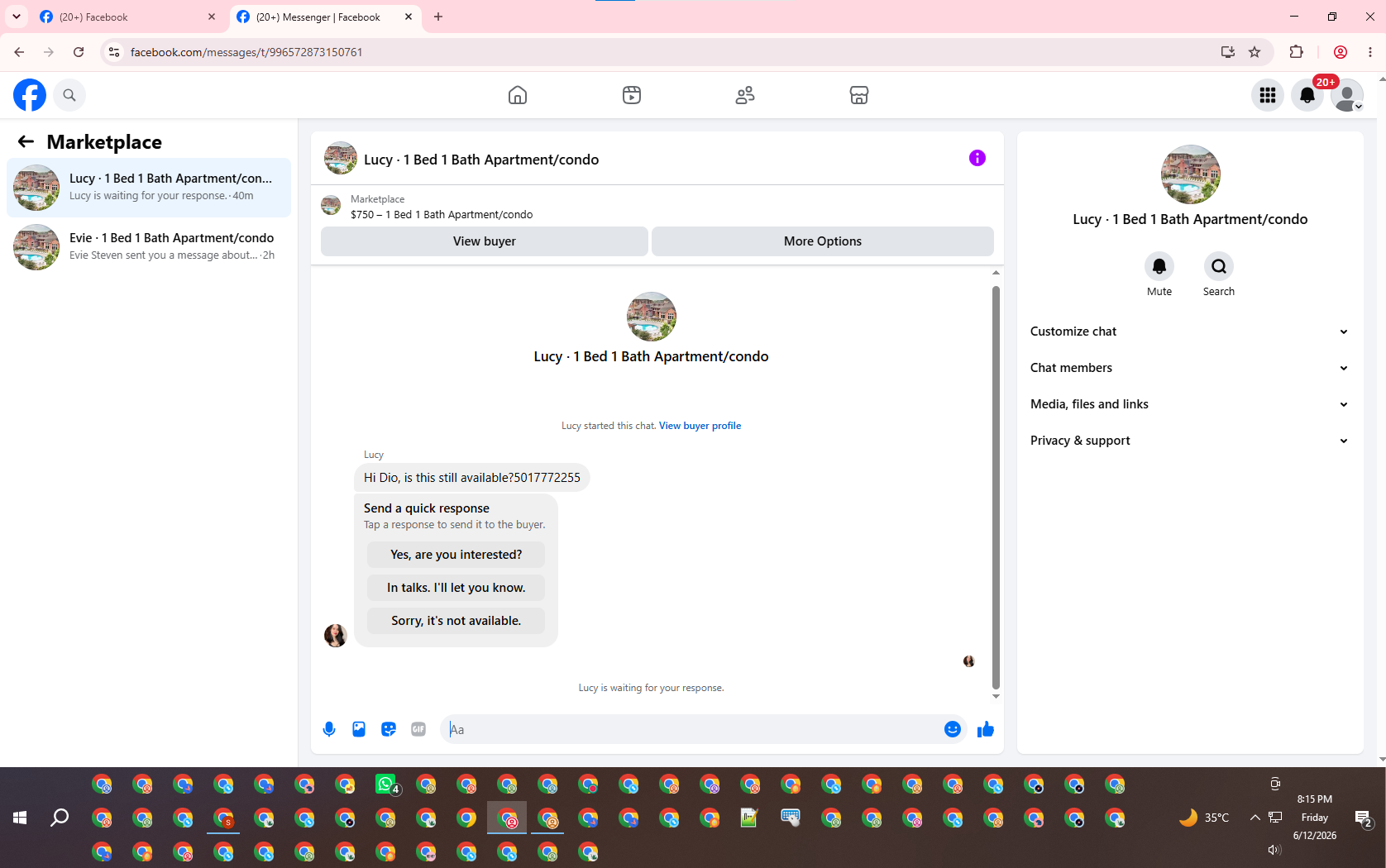The height and width of the screenshot is (868, 1386).
Task: Go to the Home feed icon
Action: pos(518,95)
